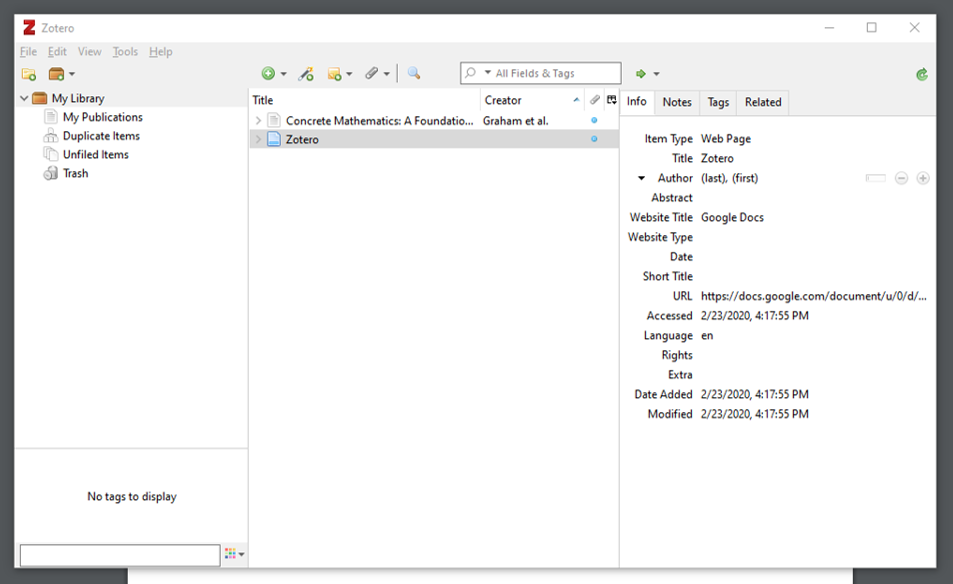953x584 pixels.
Task: Edit the Title field value Zotero
Action: pyautogui.click(x=717, y=158)
